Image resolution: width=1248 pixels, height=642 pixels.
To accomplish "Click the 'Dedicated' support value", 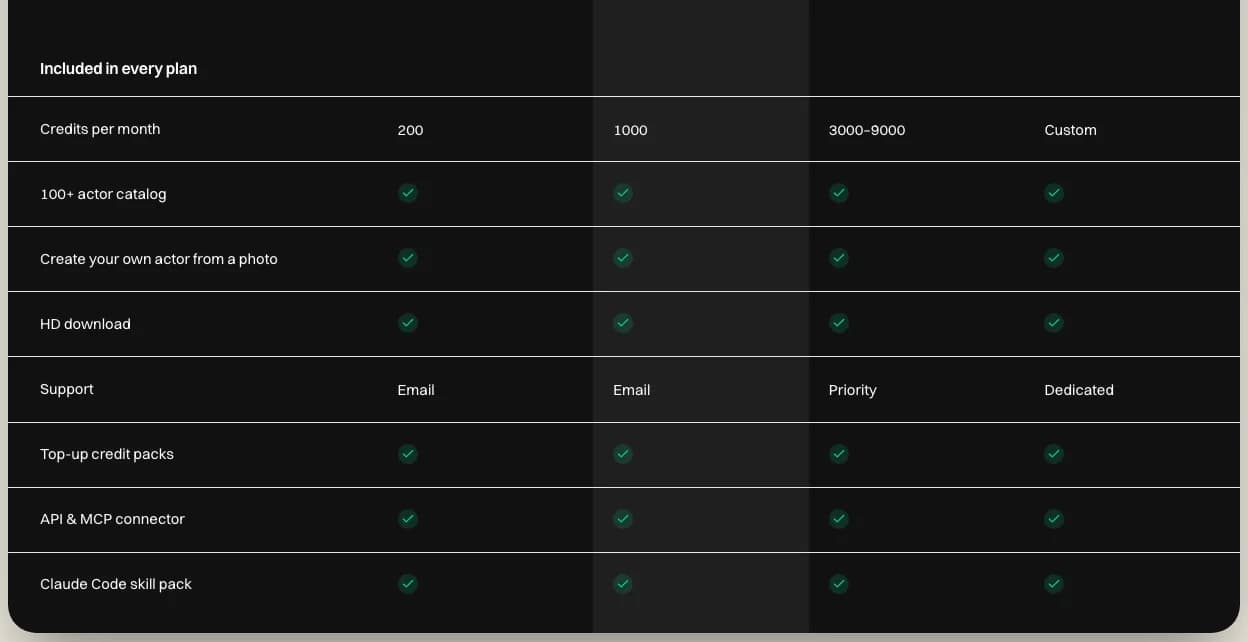I will pos(1079,390).
